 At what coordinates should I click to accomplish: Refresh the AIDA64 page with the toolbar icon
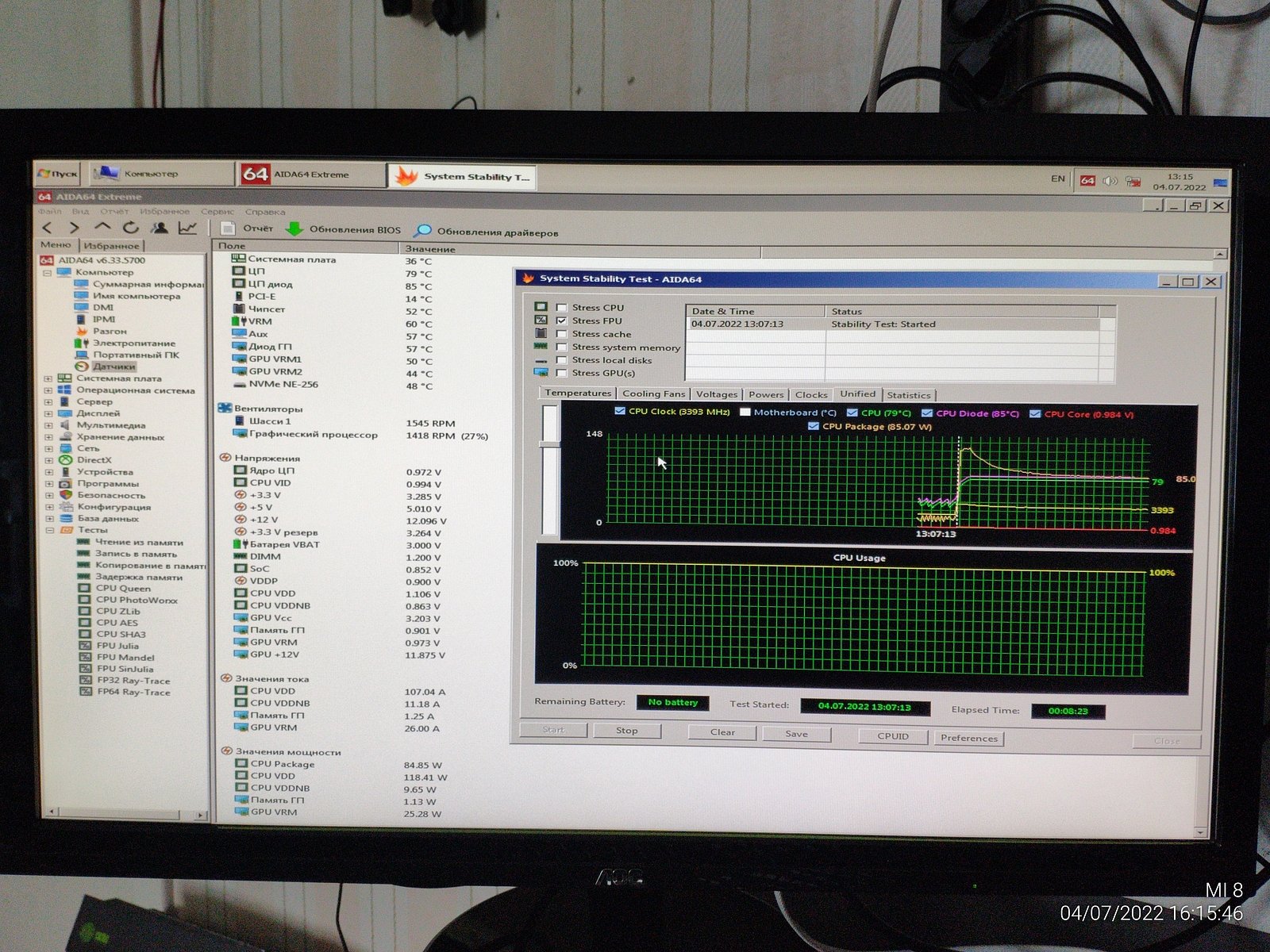[x=130, y=228]
